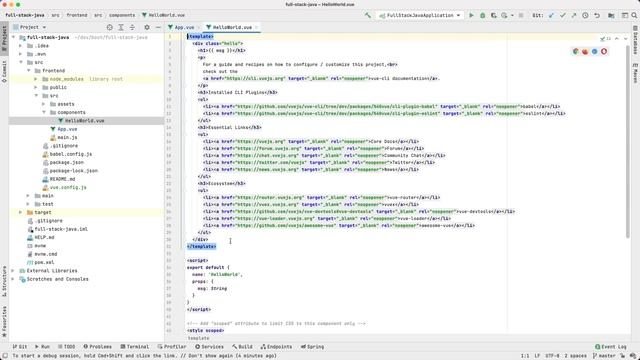Open Project panel settings gear
This screenshot has height=360, width=640.
point(147,27)
